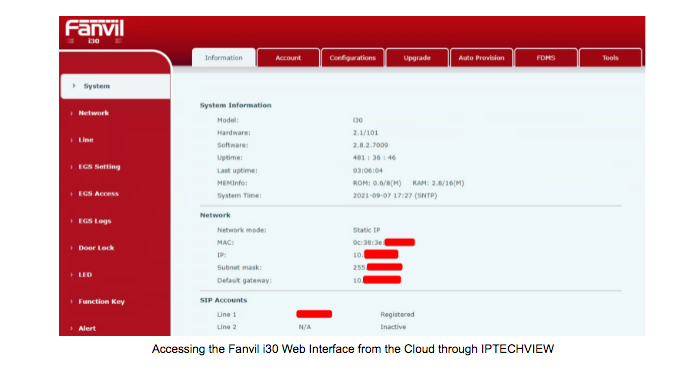The image size is (699, 377).
Task: Click the SIP Accounts heading
Action: coord(223,300)
